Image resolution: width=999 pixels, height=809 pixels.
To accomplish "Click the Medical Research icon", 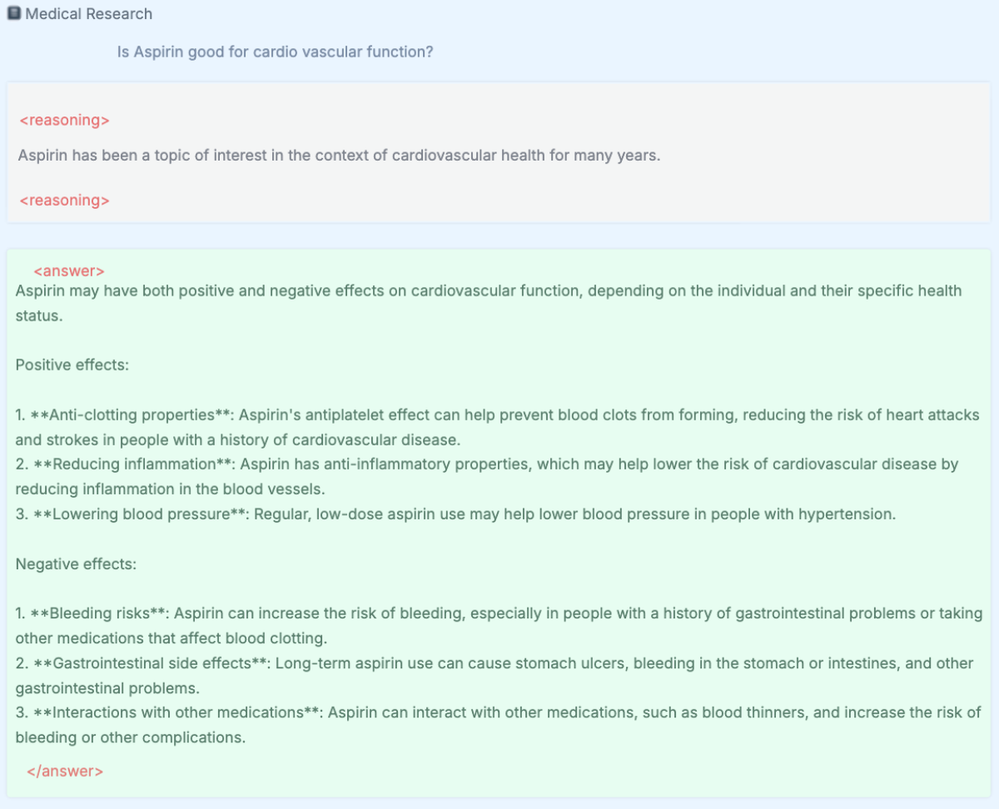I will (x=14, y=14).
